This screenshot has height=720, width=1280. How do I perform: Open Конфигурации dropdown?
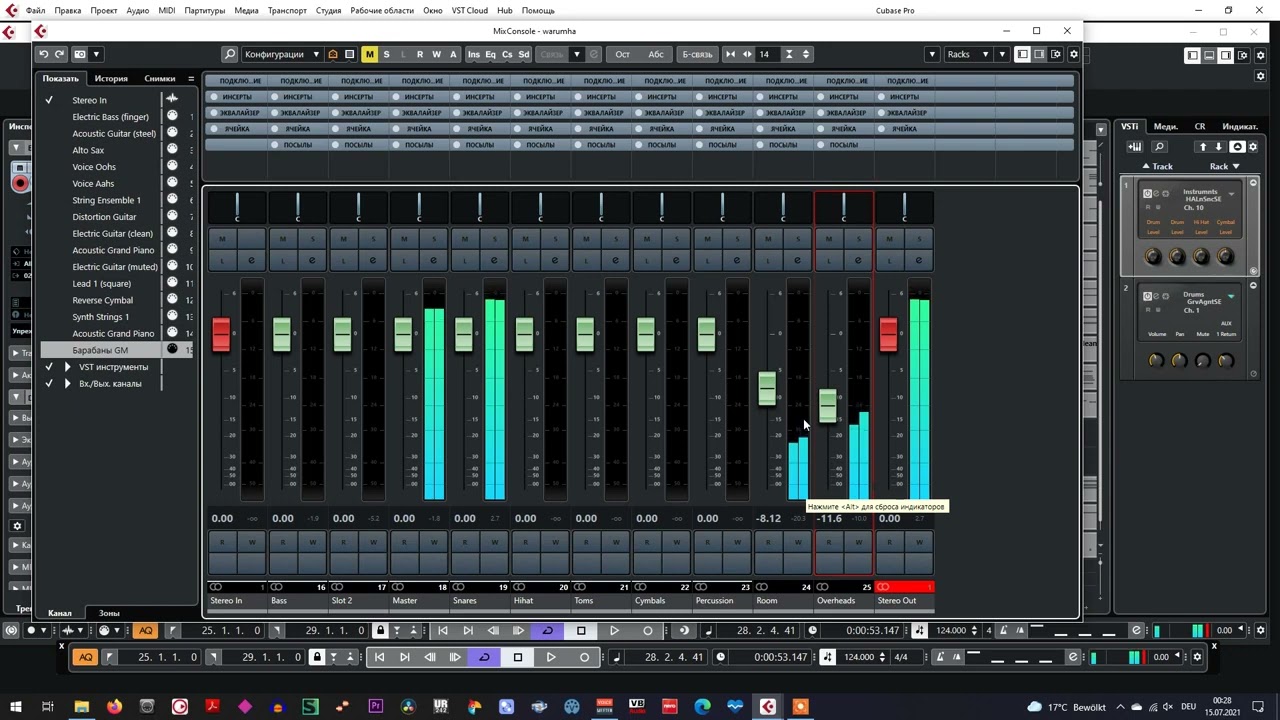282,54
